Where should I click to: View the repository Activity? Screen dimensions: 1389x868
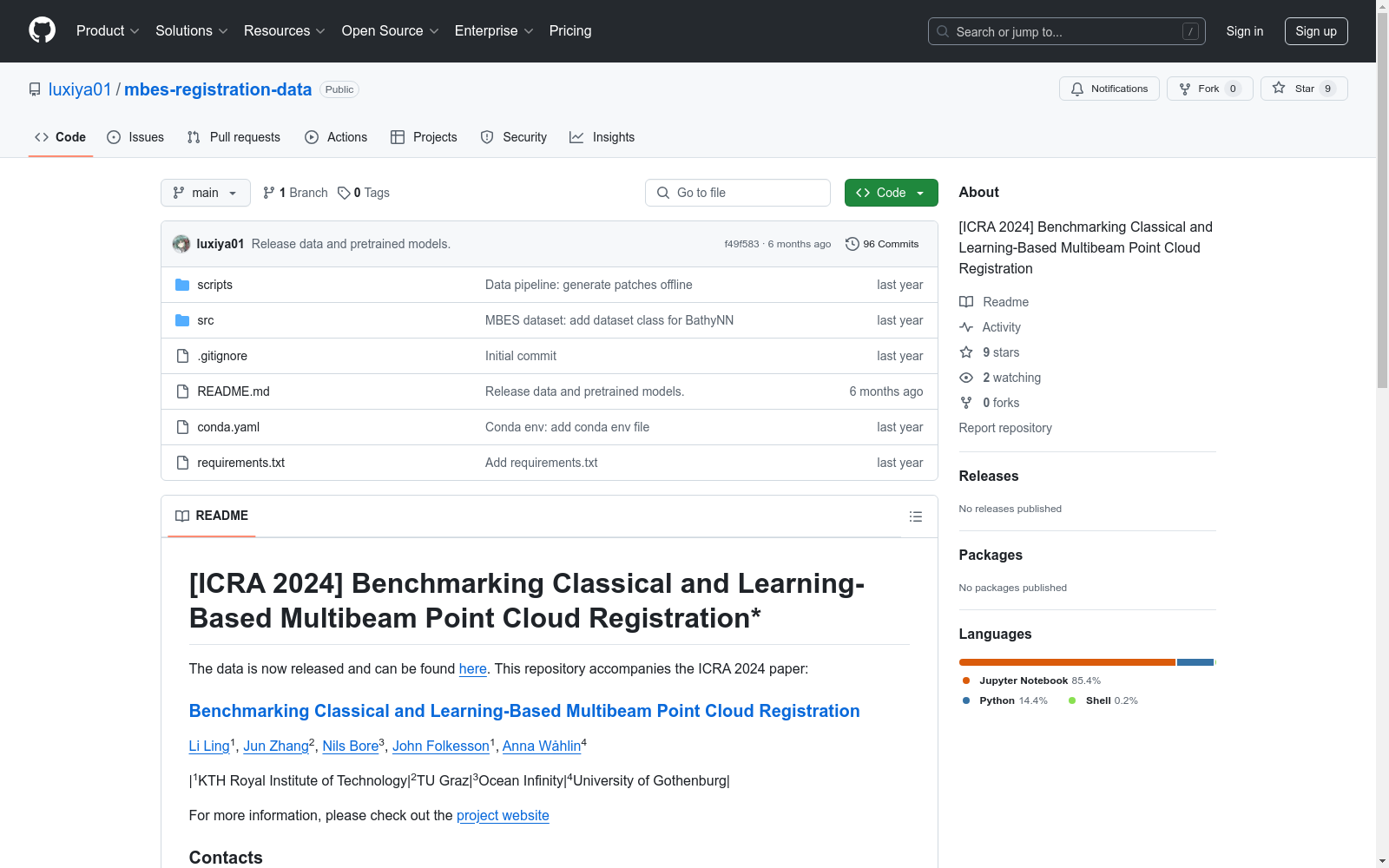pyautogui.click(x=991, y=327)
